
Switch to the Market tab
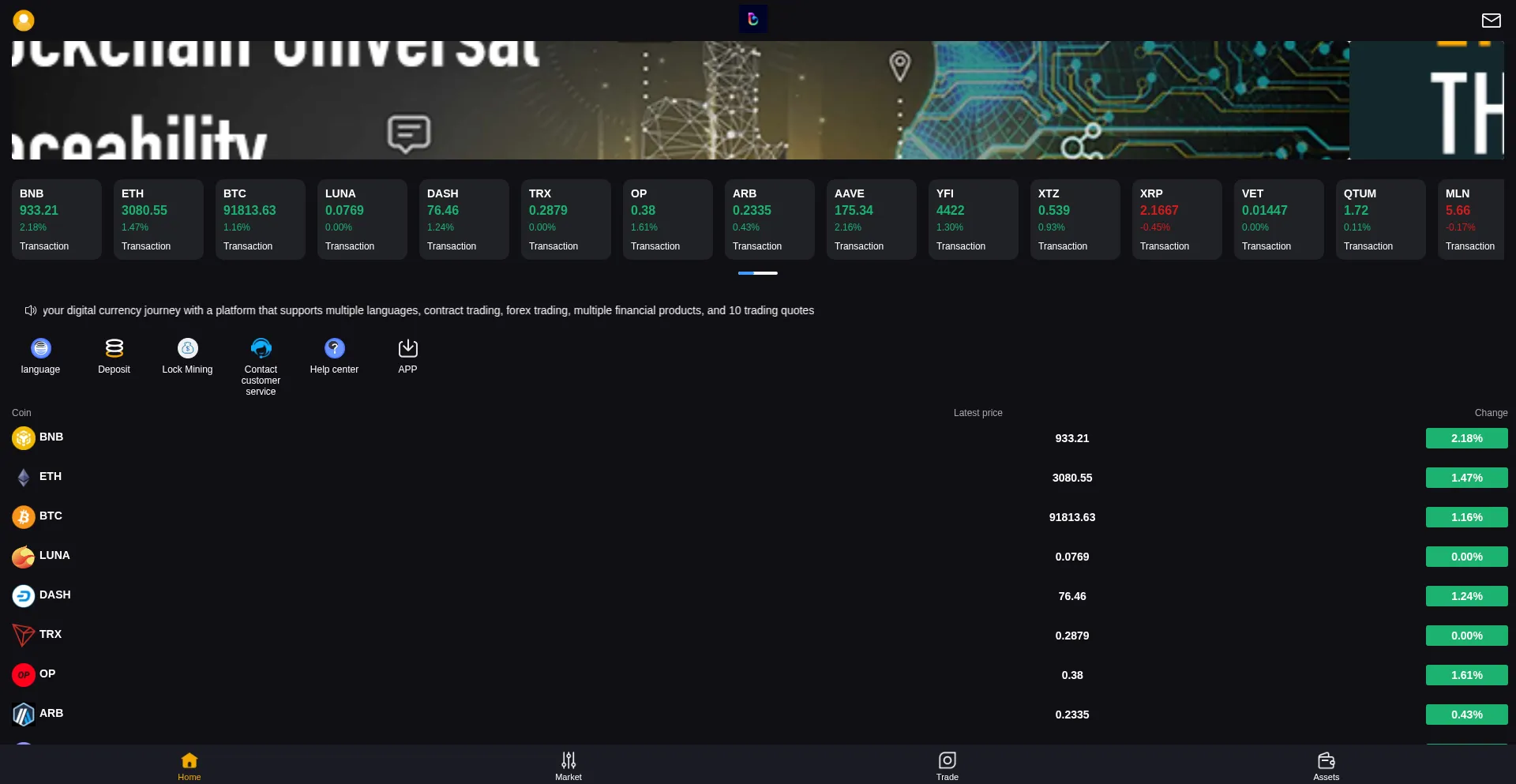(568, 765)
